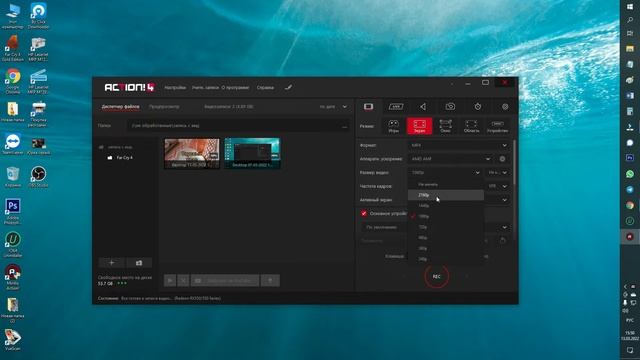640x360 pixels.
Task: Expand the Формат dropdown
Action: click(x=459, y=145)
